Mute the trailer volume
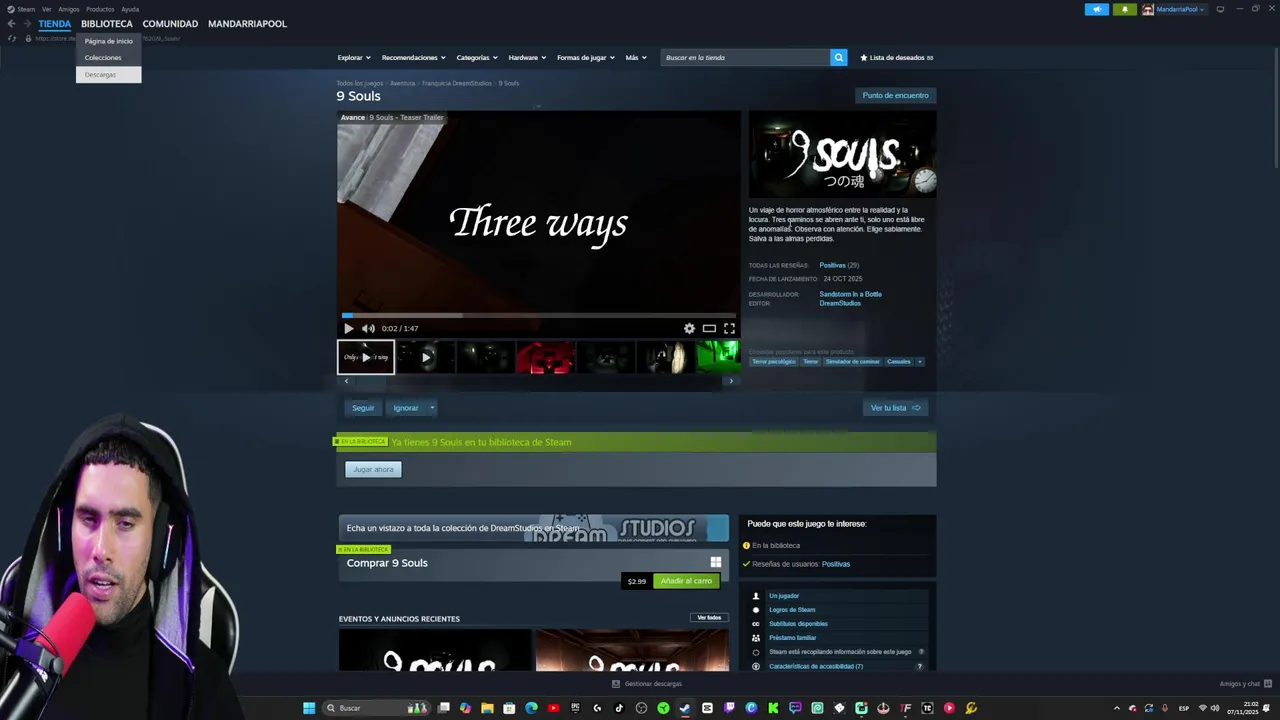This screenshot has width=1280, height=720. click(x=368, y=328)
